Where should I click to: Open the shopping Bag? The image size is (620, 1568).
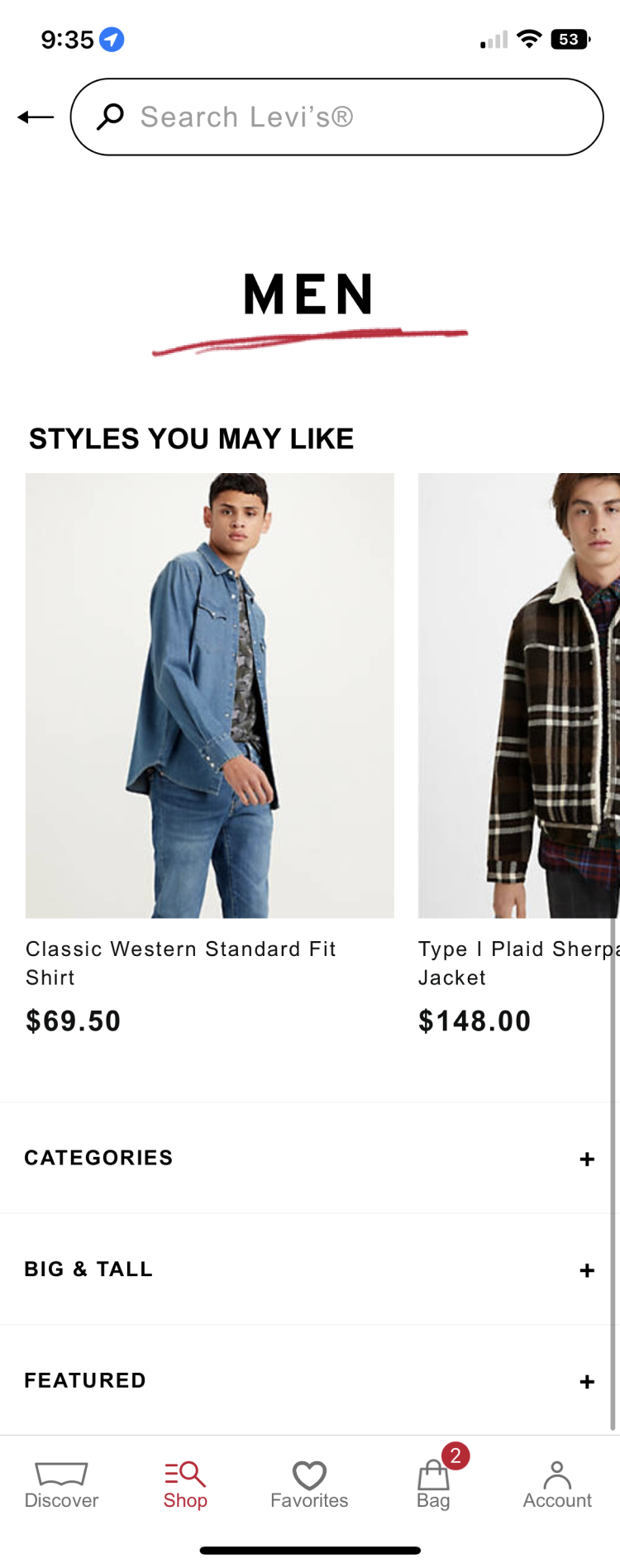(x=433, y=1485)
